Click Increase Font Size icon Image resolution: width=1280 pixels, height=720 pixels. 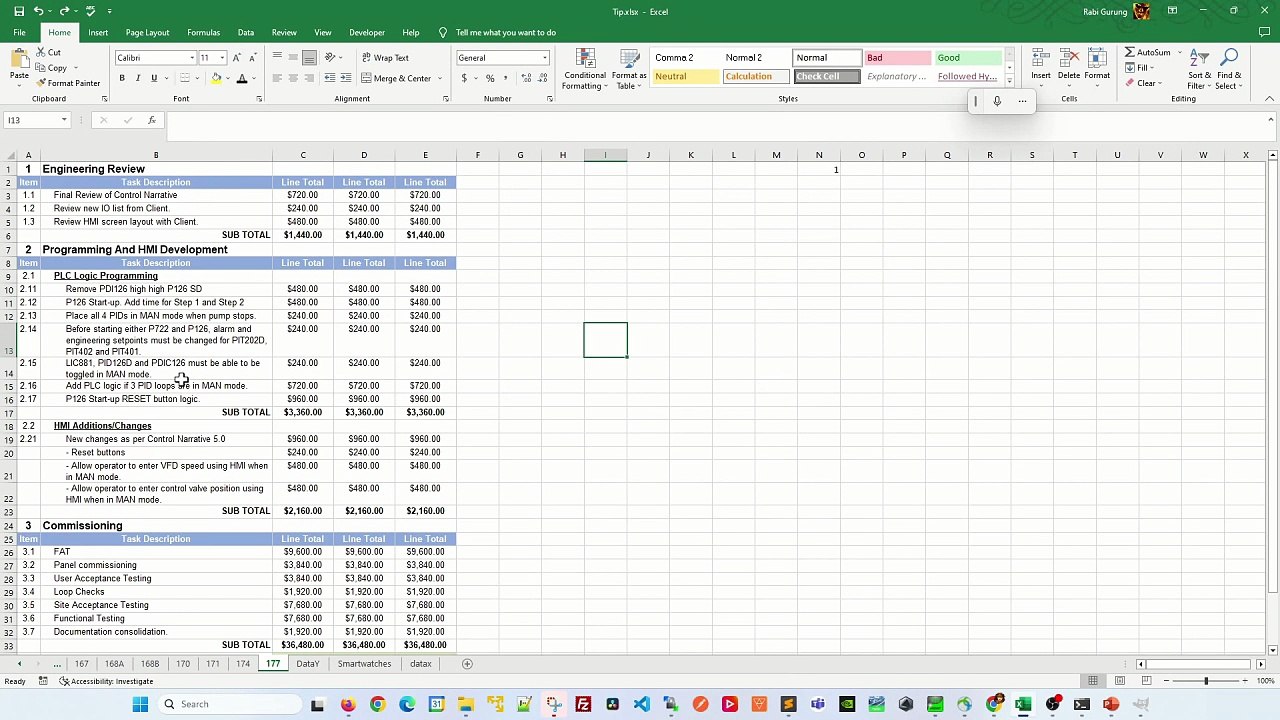(x=237, y=58)
